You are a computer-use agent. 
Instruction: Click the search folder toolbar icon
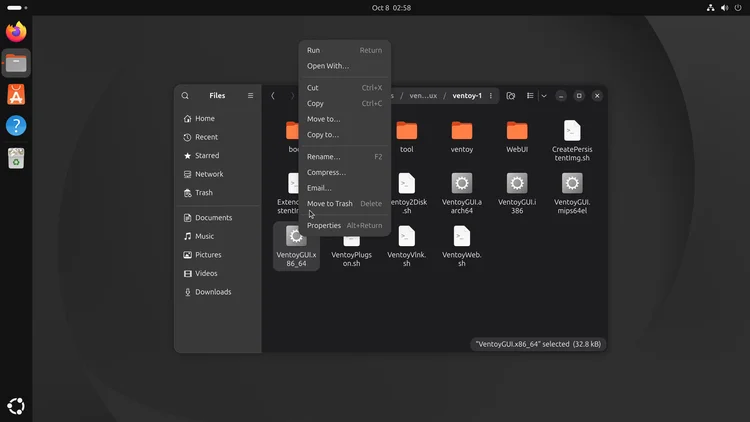tap(511, 96)
